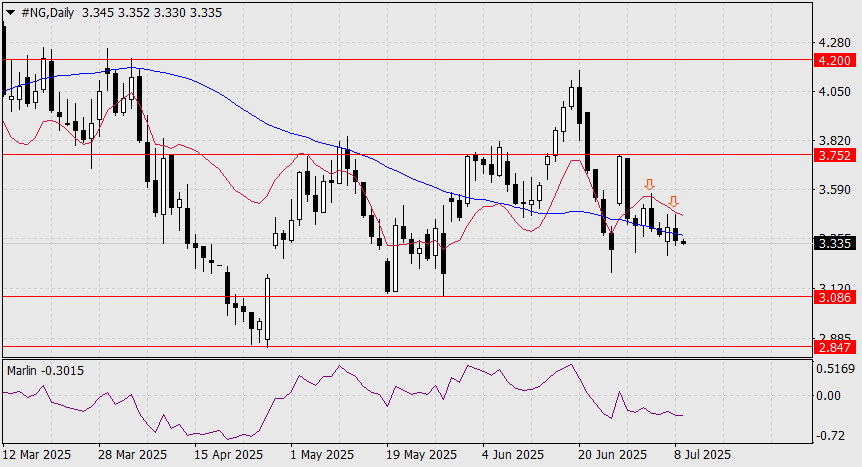
Task: Click the 4 Jun 2025 date label
Action: (x=512, y=455)
